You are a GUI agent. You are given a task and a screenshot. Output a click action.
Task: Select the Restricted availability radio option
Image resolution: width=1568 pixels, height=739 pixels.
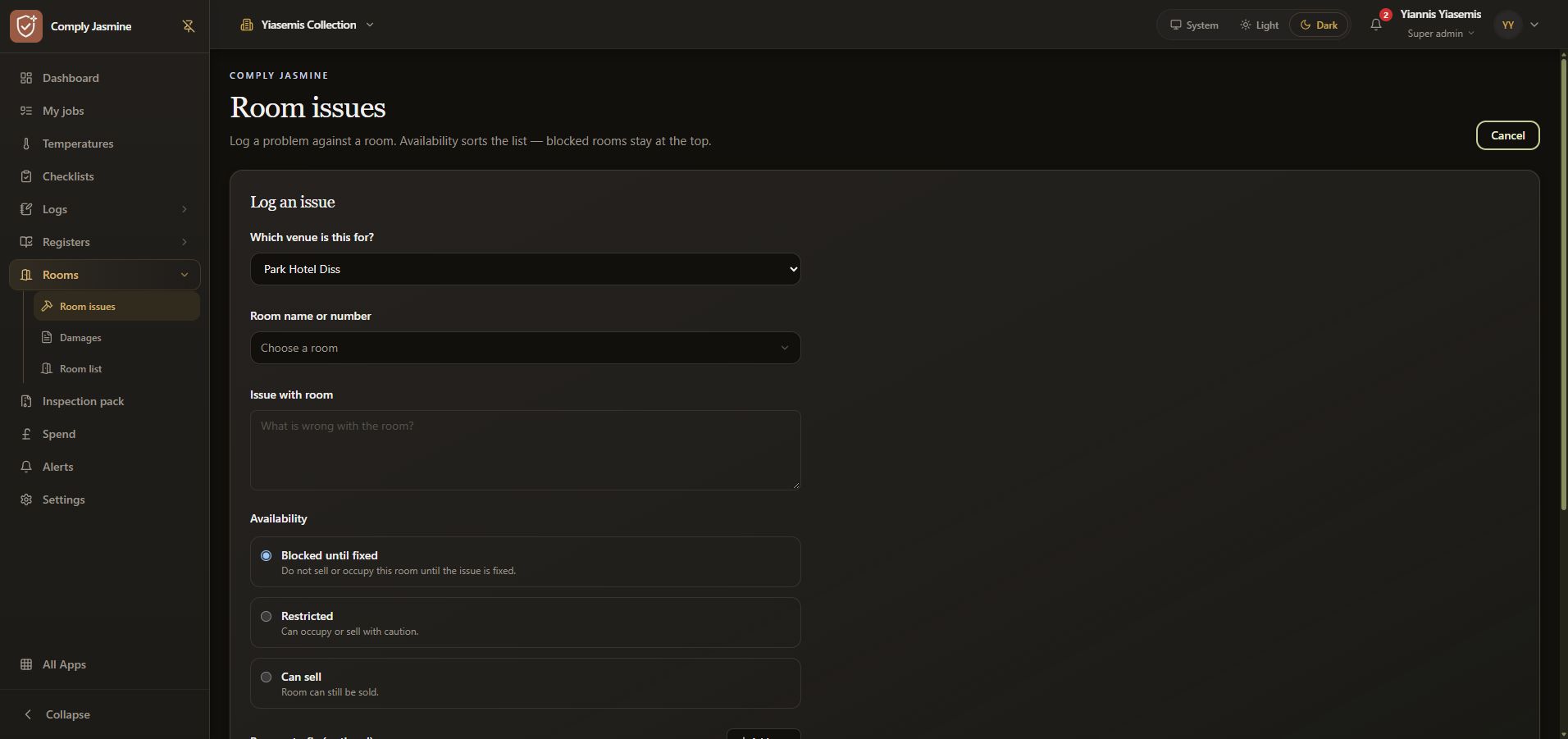coord(266,616)
